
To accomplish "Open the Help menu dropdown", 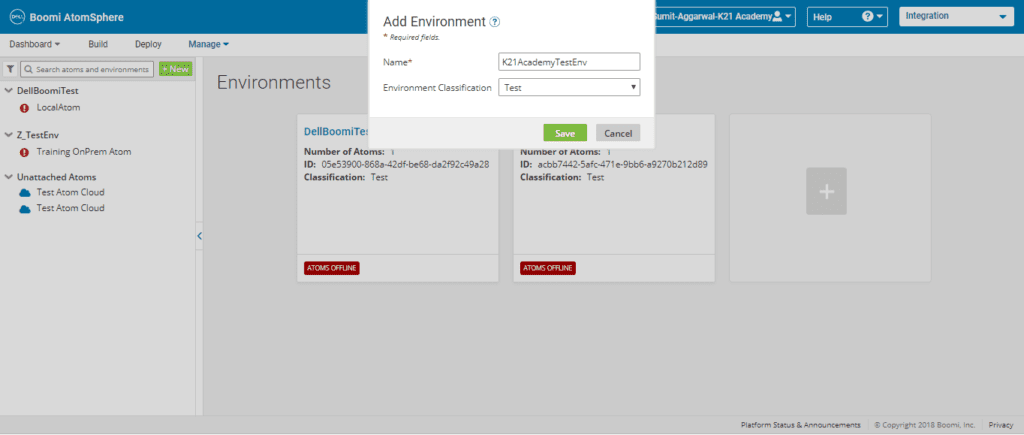I will pyautogui.click(x=847, y=17).
